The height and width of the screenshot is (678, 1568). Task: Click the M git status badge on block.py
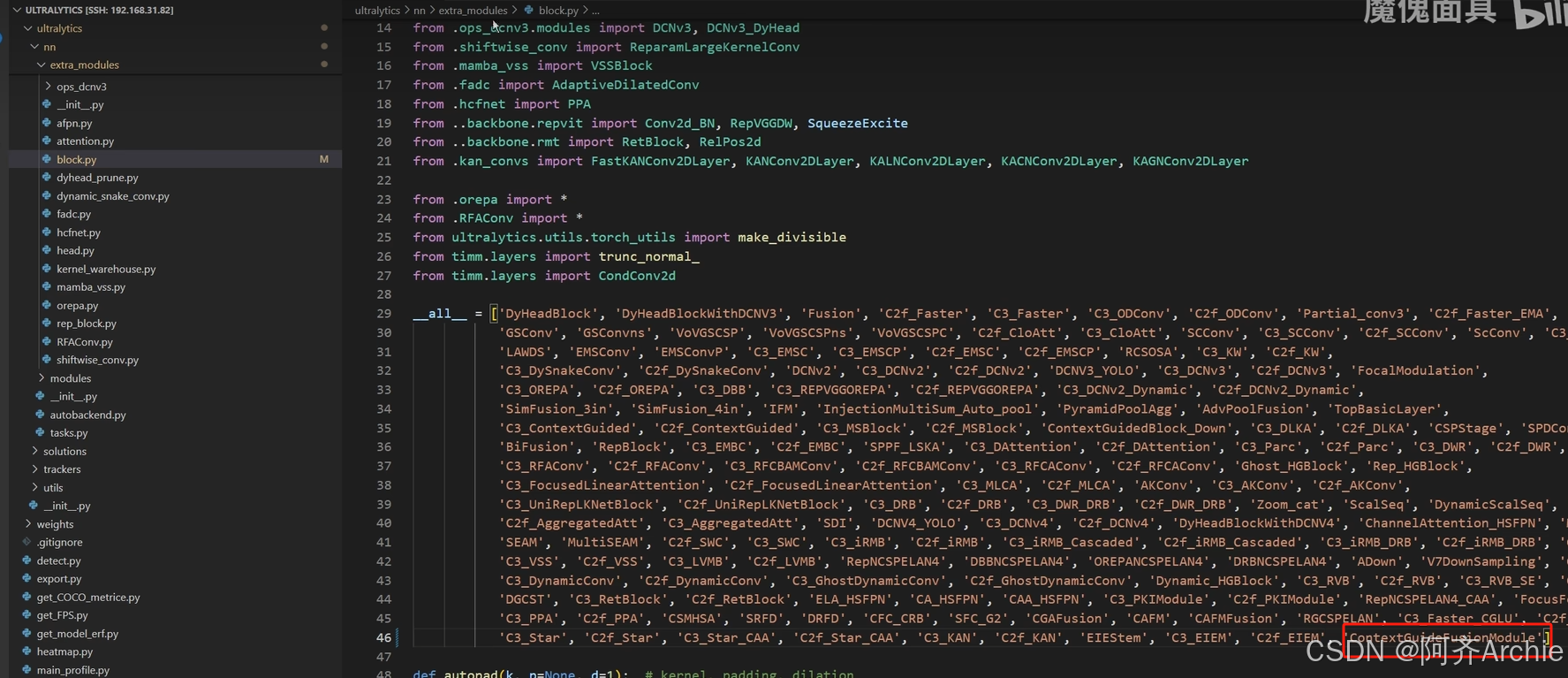(x=324, y=159)
